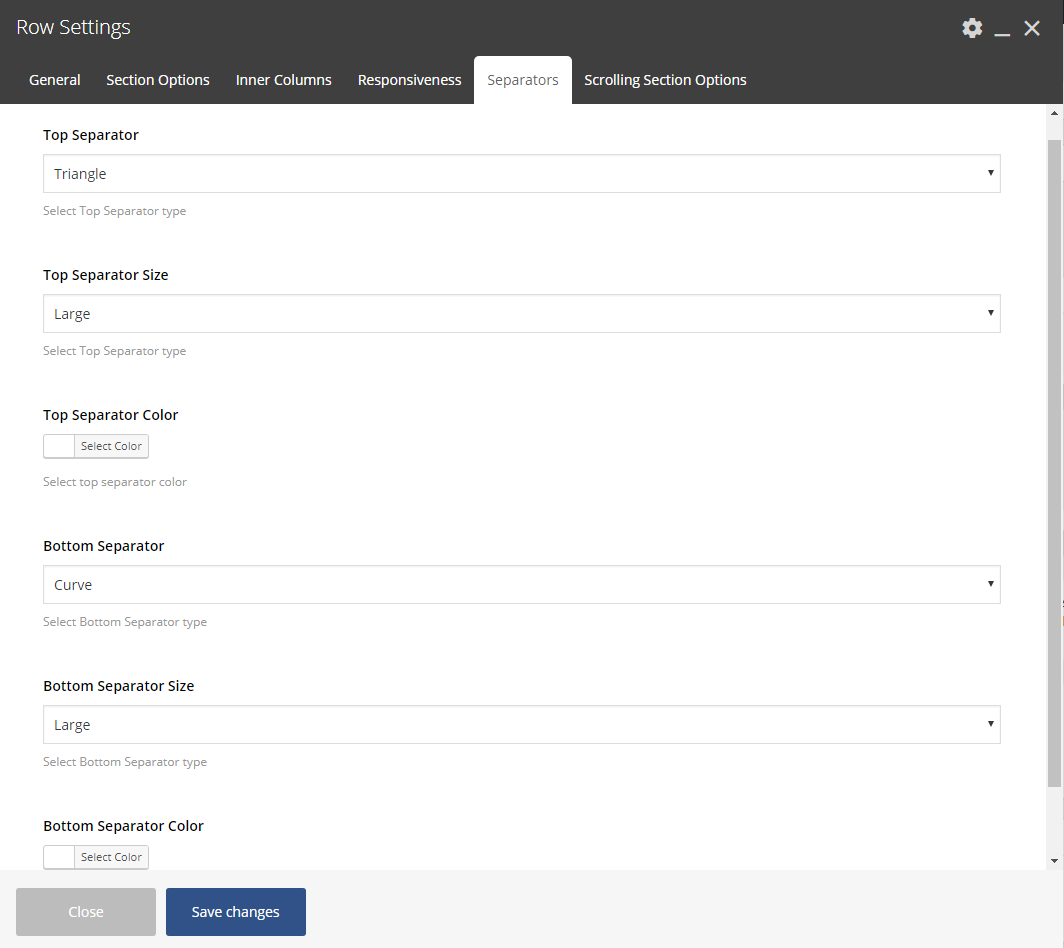1064x948 pixels.
Task: Click the scrollbar down arrow
Action: (1054, 860)
